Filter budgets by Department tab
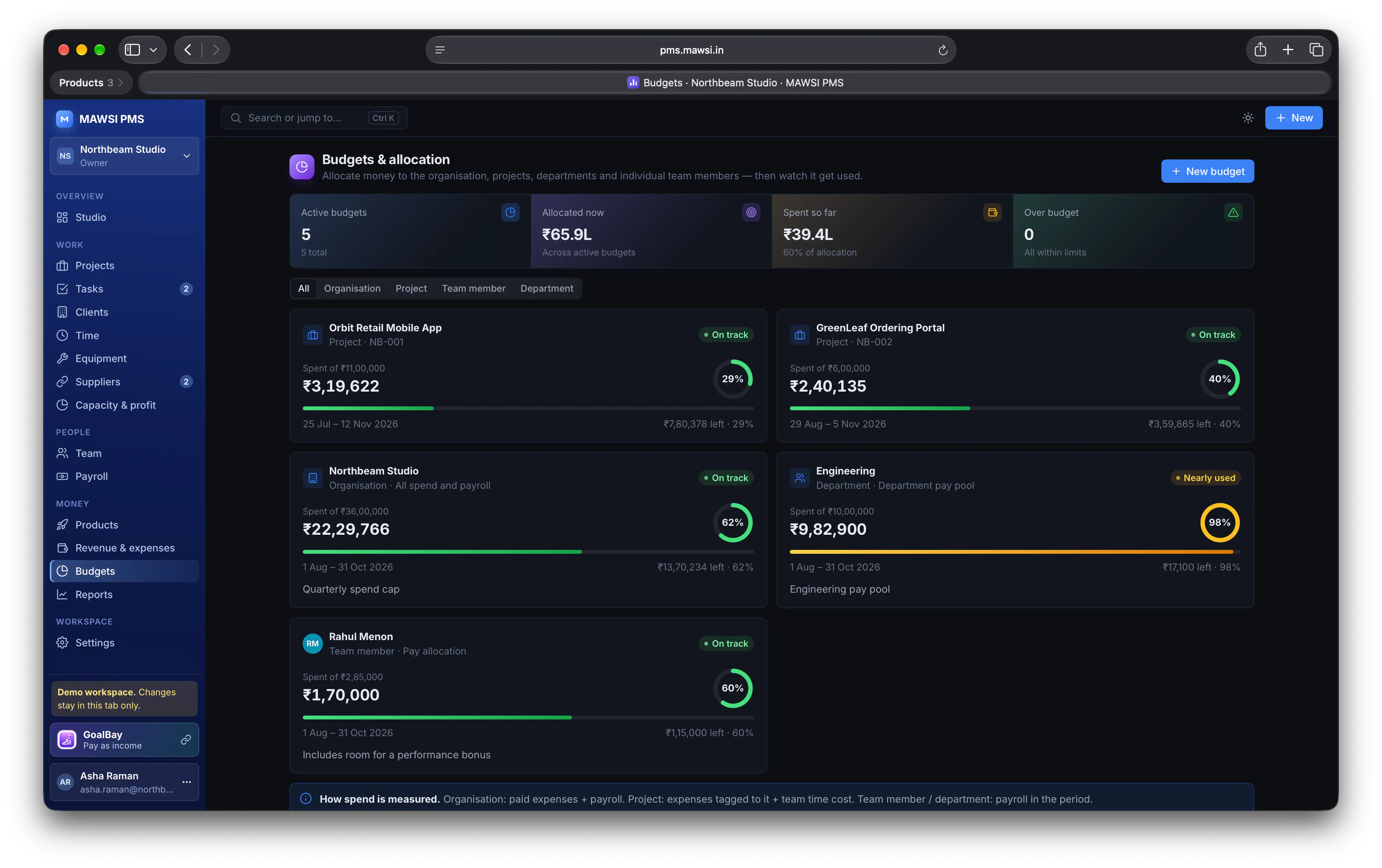Screen dimensions: 1382x868 click(547, 289)
